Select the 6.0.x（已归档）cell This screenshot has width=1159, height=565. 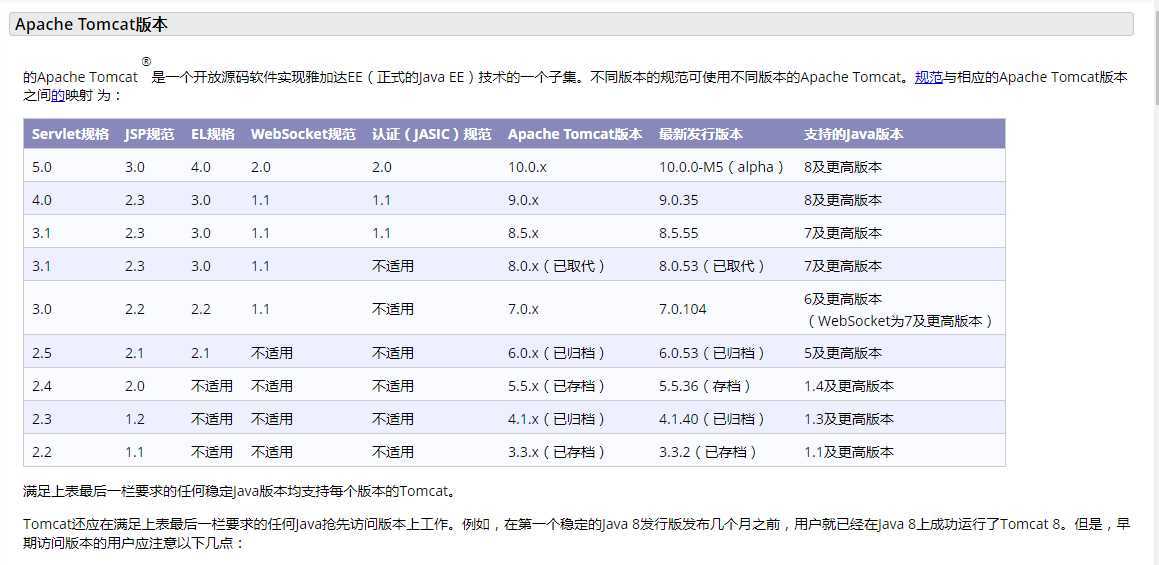557,353
